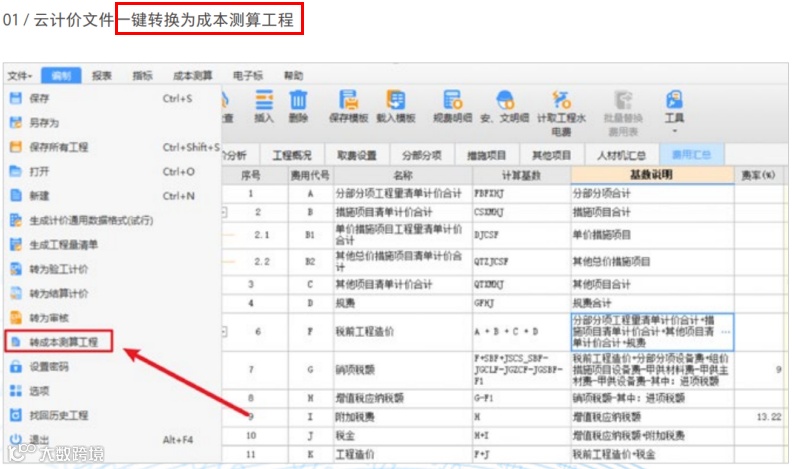The height and width of the screenshot is (469, 792).
Task: Collapse row 6 税前工程造价 expander
Action: click(x=224, y=332)
